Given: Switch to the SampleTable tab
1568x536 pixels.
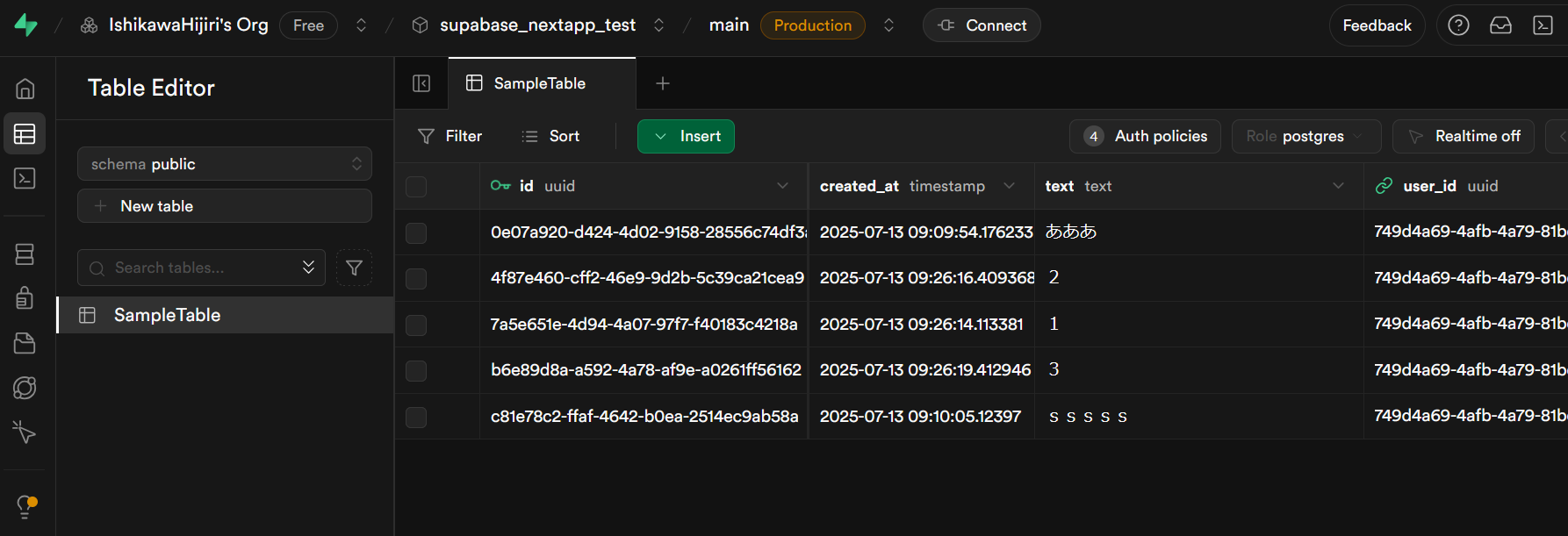Looking at the screenshot, I should [x=539, y=83].
